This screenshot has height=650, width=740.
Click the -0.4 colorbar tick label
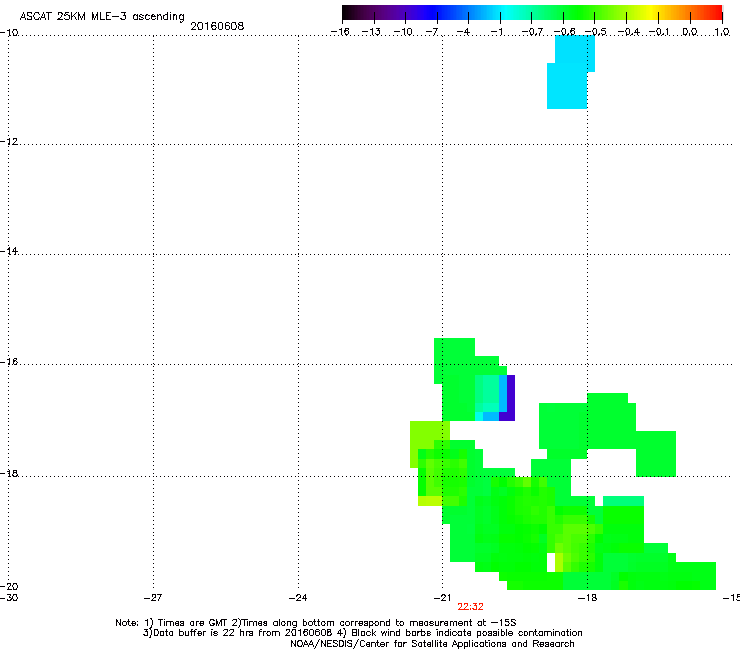(x=628, y=32)
